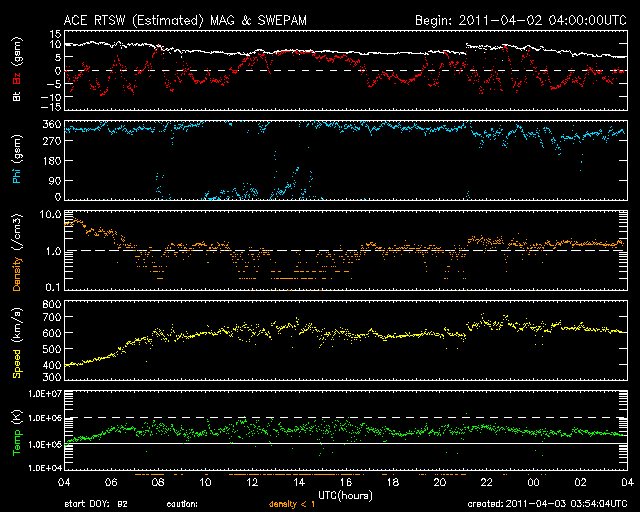The height and width of the screenshot is (512, 640).
Task: Click hour 08 on the time axis
Action: point(158,483)
